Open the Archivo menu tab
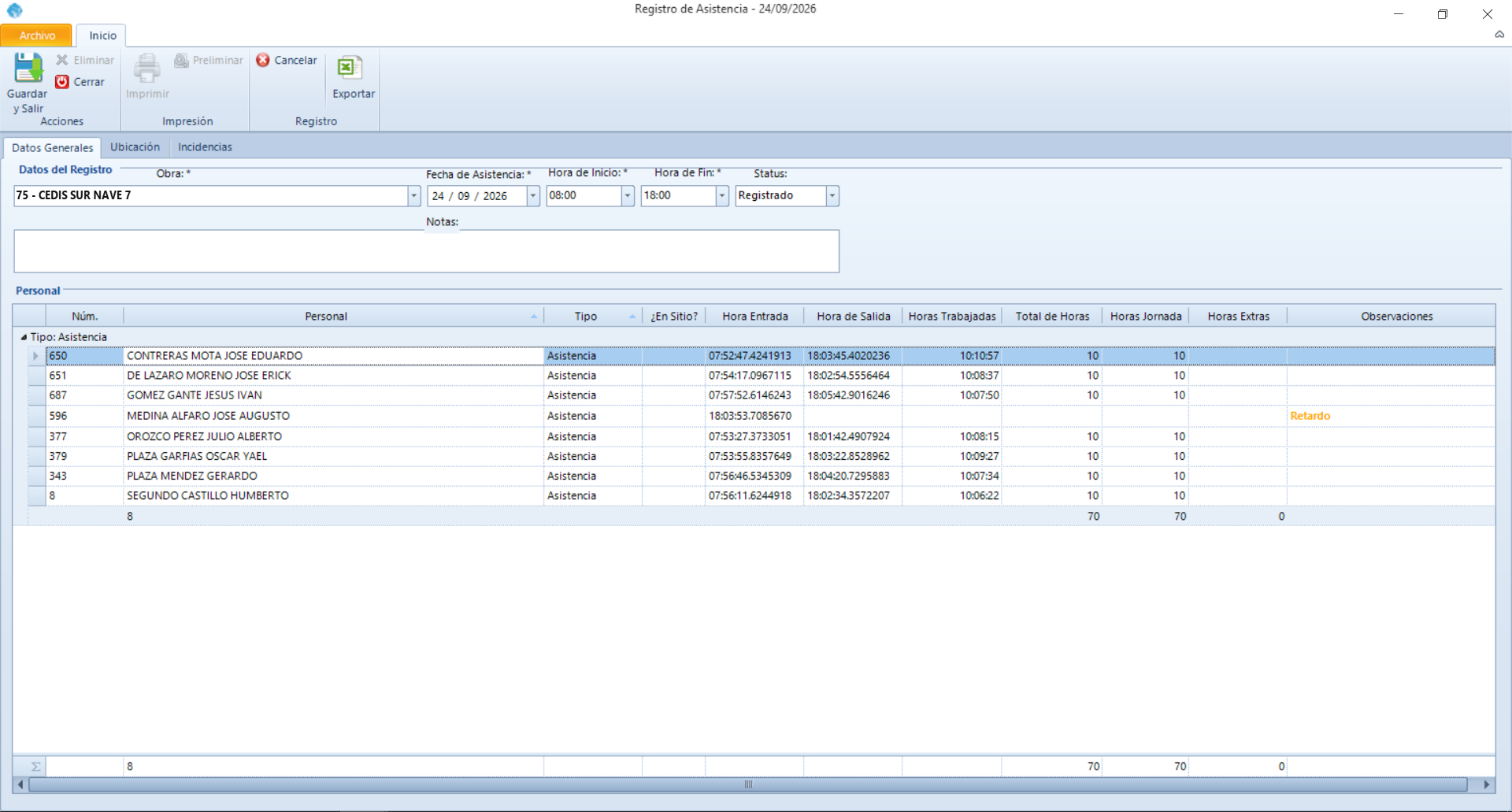1512x812 pixels. tap(37, 35)
